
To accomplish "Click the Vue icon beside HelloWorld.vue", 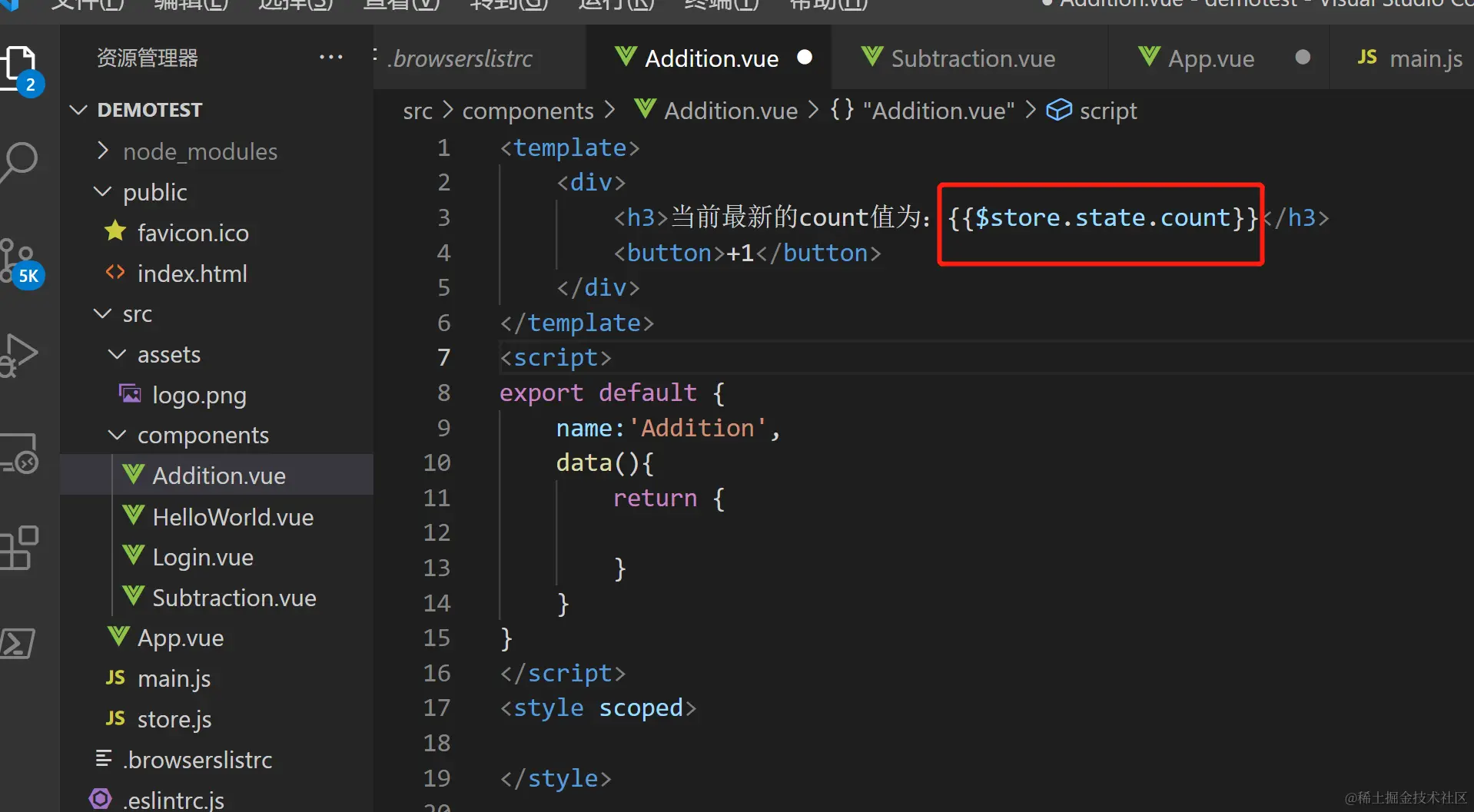I will coord(134,515).
